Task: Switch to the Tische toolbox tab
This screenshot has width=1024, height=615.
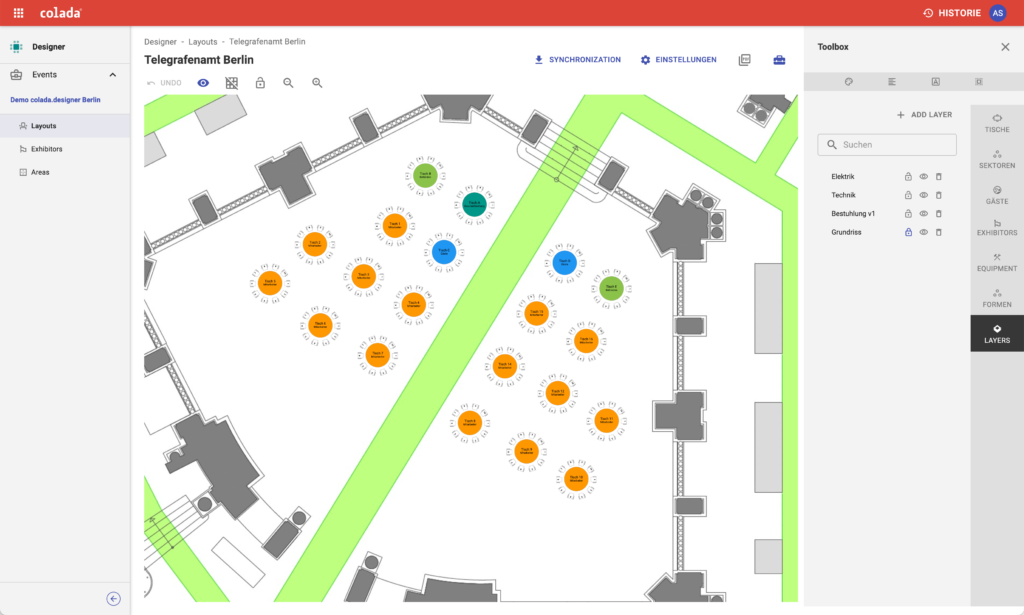Action: (996, 123)
